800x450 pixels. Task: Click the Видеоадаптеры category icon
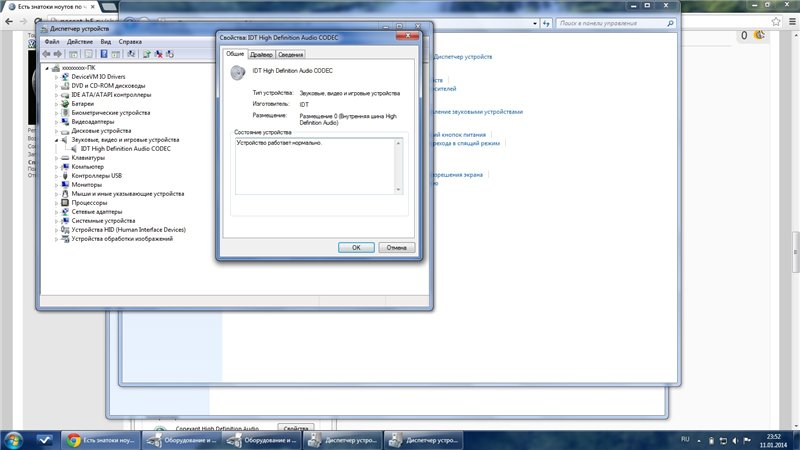65,121
